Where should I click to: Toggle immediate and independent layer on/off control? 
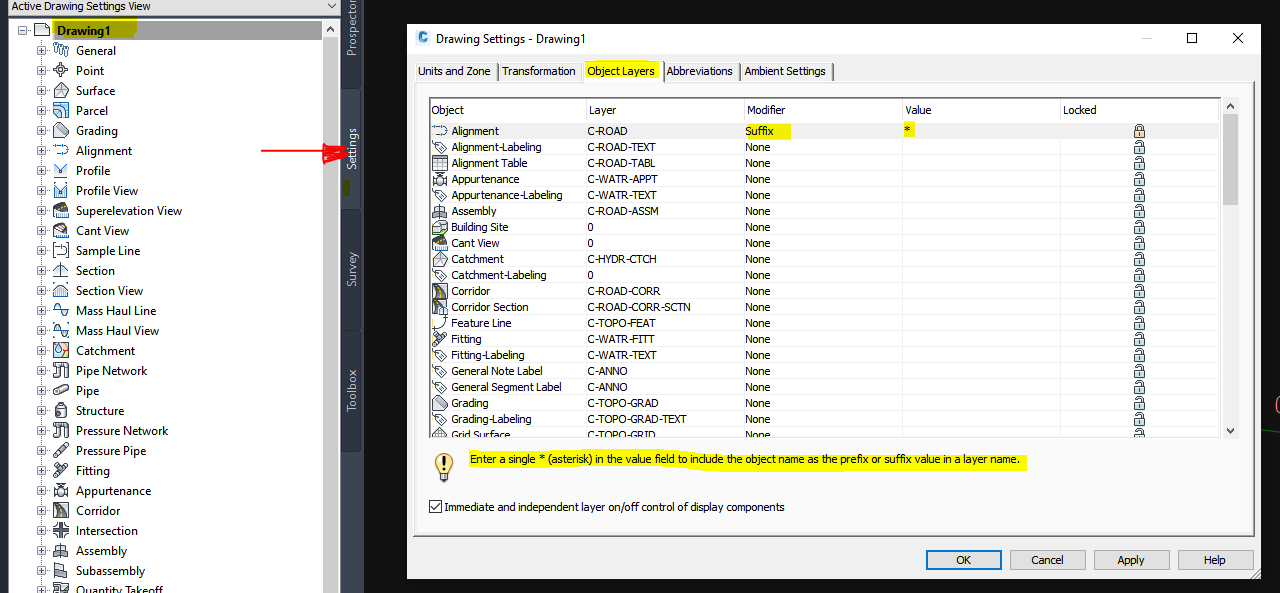[x=435, y=506]
